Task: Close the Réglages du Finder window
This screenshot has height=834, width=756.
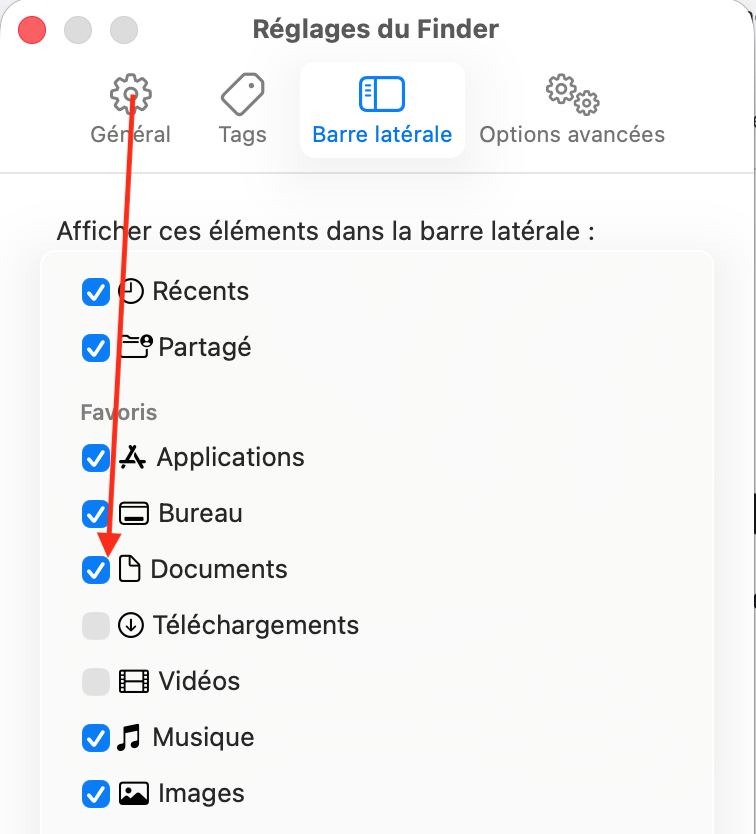Action: click(x=33, y=29)
